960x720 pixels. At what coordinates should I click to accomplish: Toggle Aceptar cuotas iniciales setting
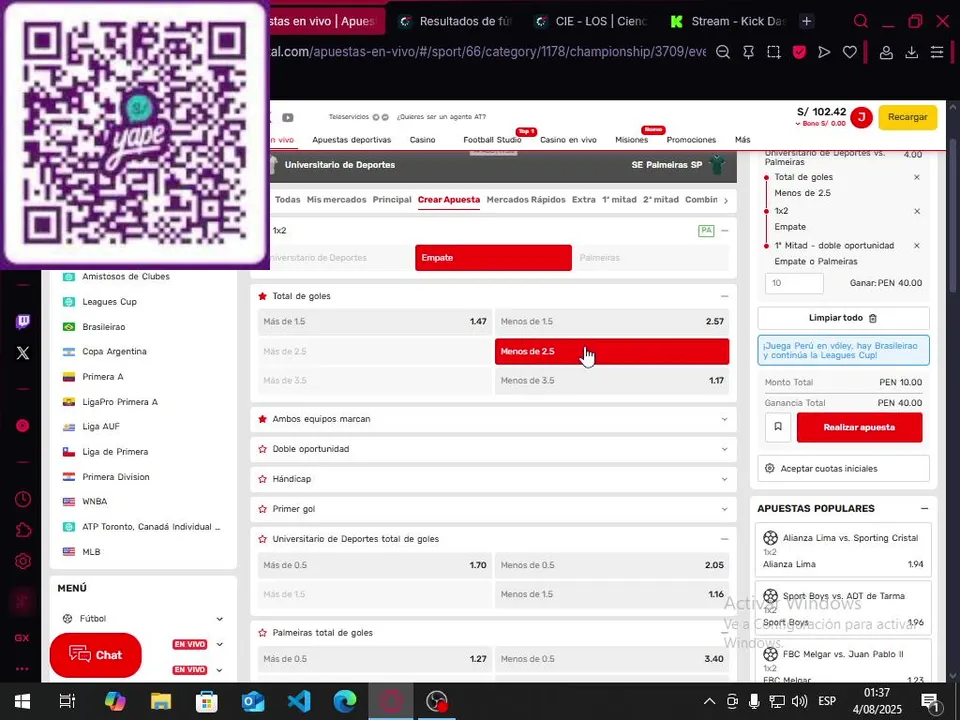click(x=843, y=468)
